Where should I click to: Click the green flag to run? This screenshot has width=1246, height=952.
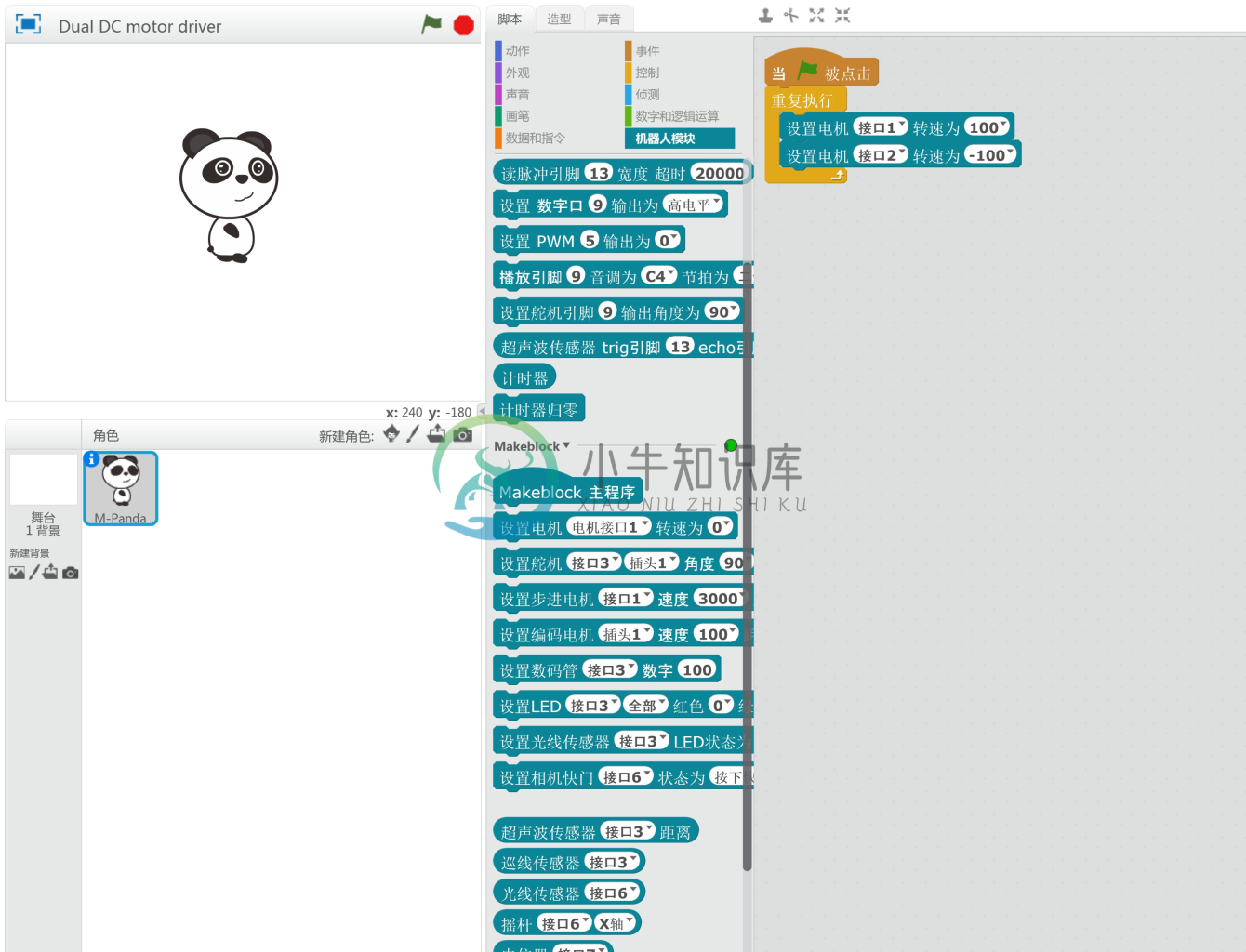(x=431, y=24)
